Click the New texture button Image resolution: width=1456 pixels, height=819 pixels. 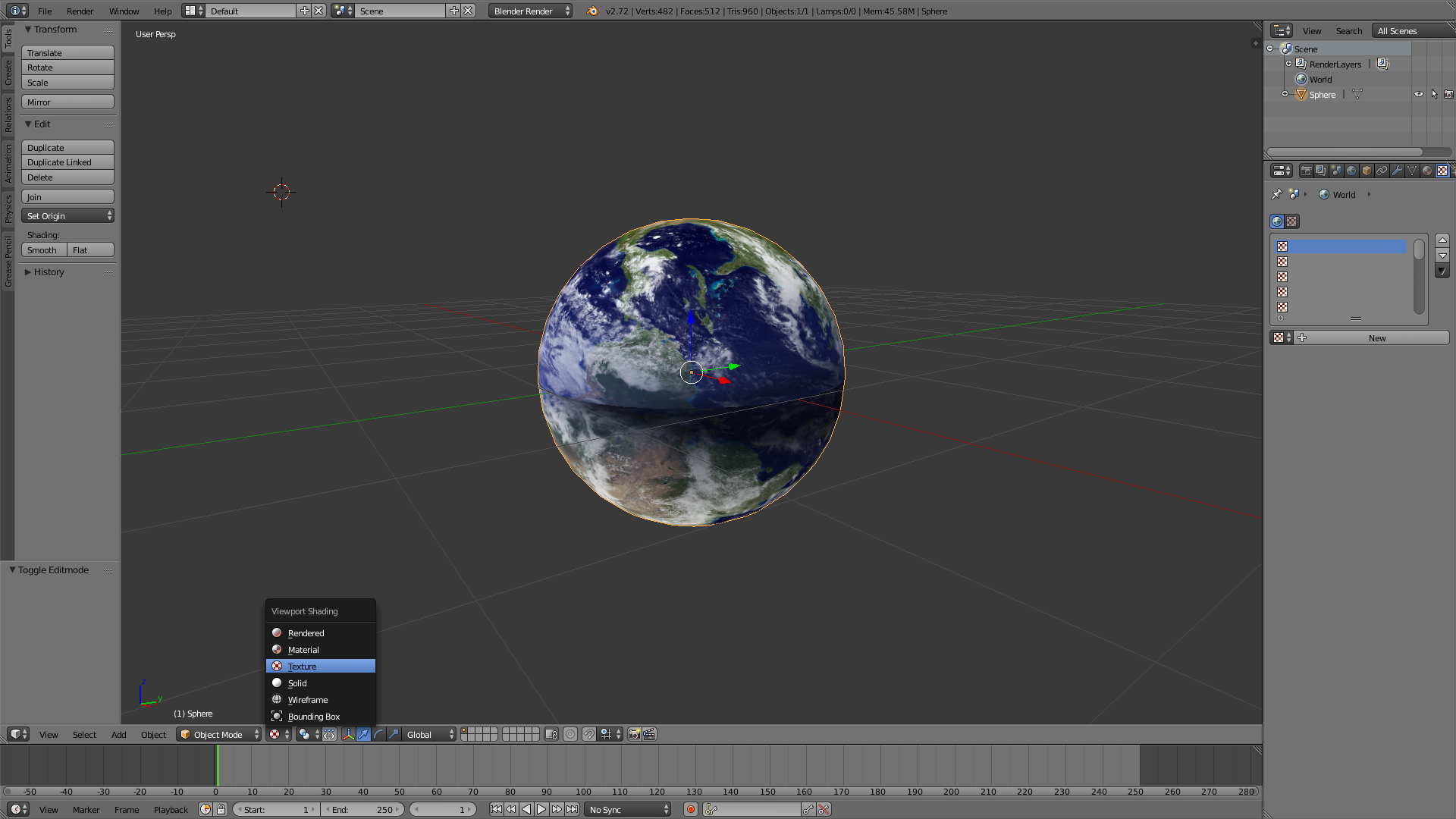(1376, 338)
